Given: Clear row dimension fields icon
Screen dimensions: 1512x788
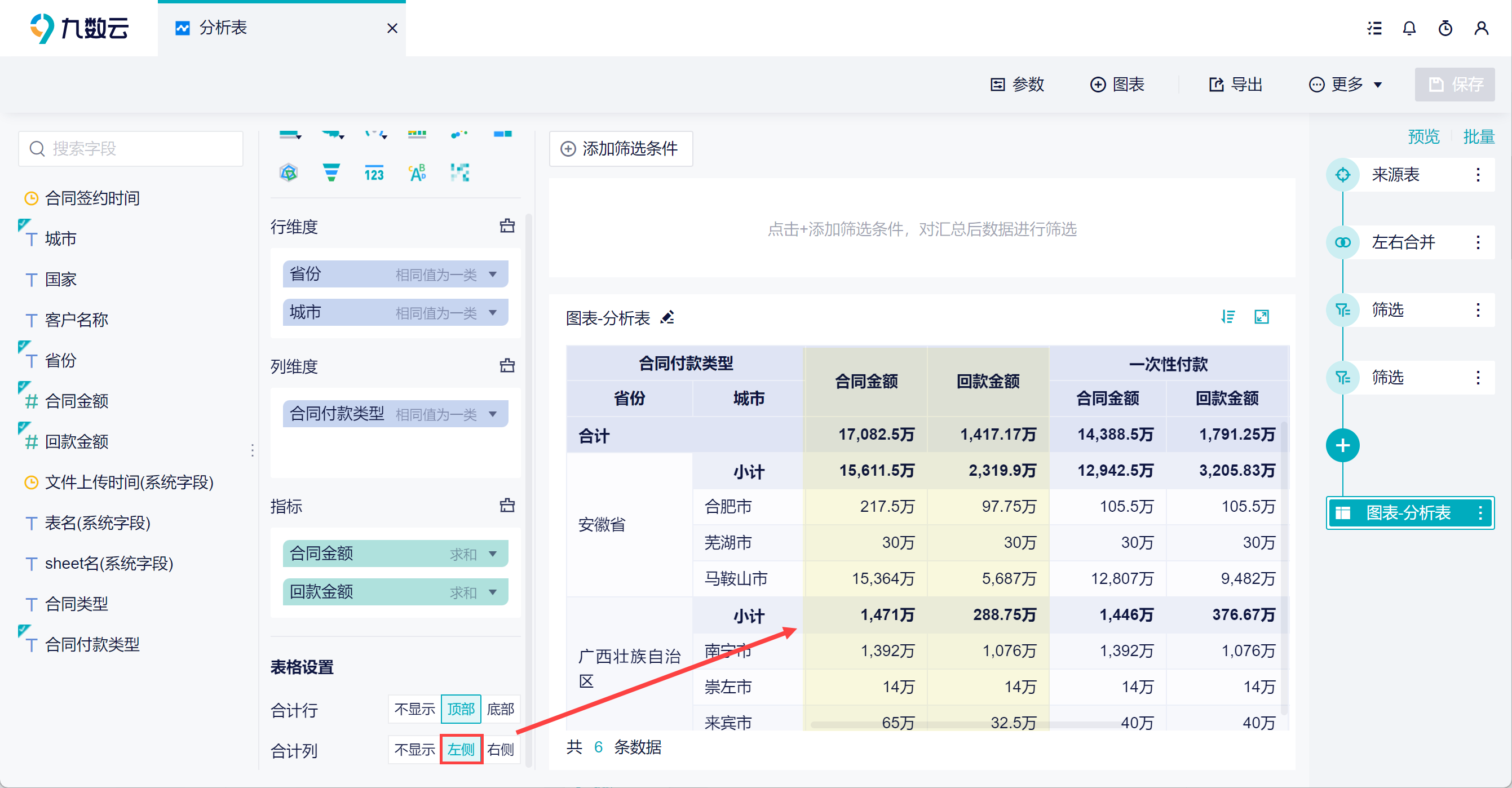Looking at the screenshot, I should click(507, 226).
